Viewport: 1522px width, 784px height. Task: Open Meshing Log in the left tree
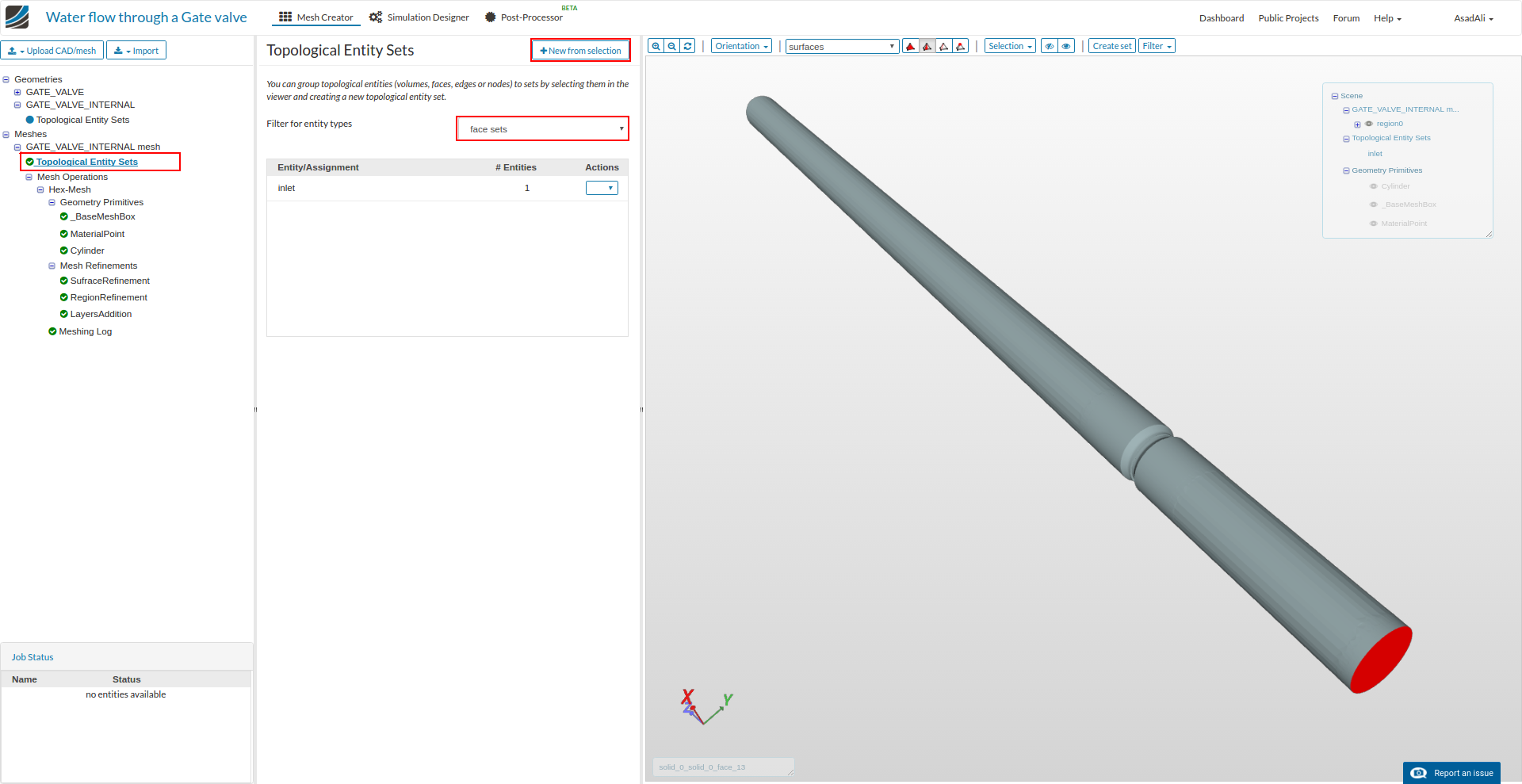(x=86, y=331)
